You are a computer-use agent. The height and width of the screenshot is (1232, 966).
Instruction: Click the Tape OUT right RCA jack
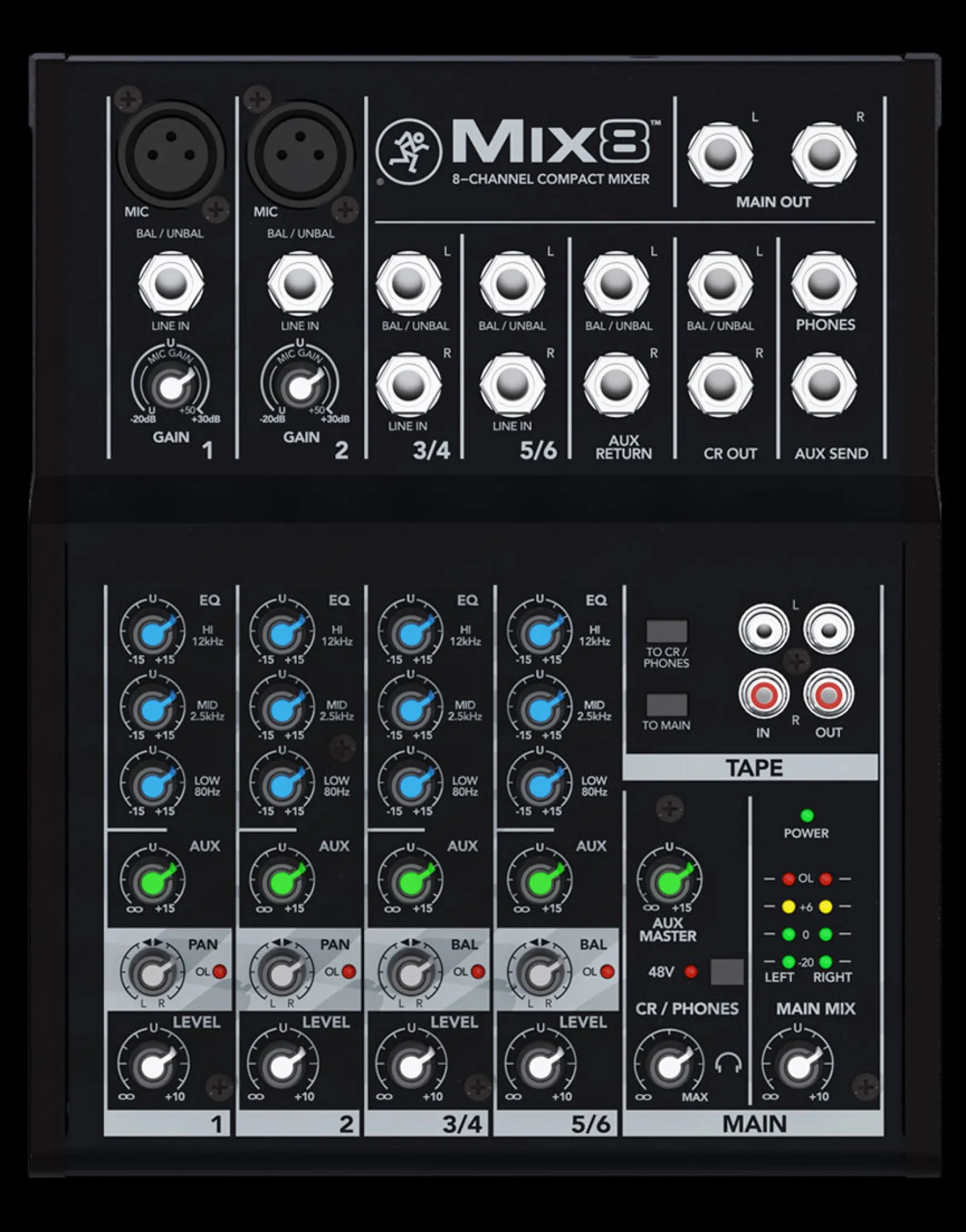pyautogui.click(x=828, y=695)
